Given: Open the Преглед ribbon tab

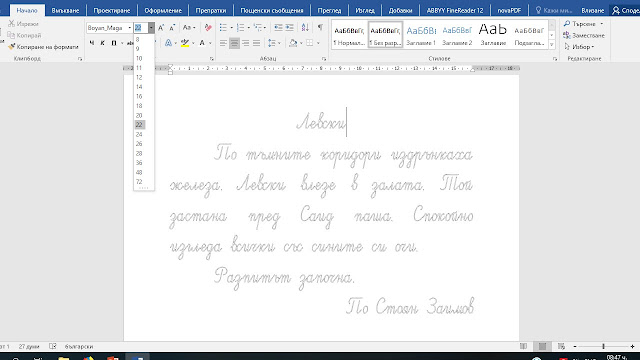Looking at the screenshot, I should tap(329, 10).
